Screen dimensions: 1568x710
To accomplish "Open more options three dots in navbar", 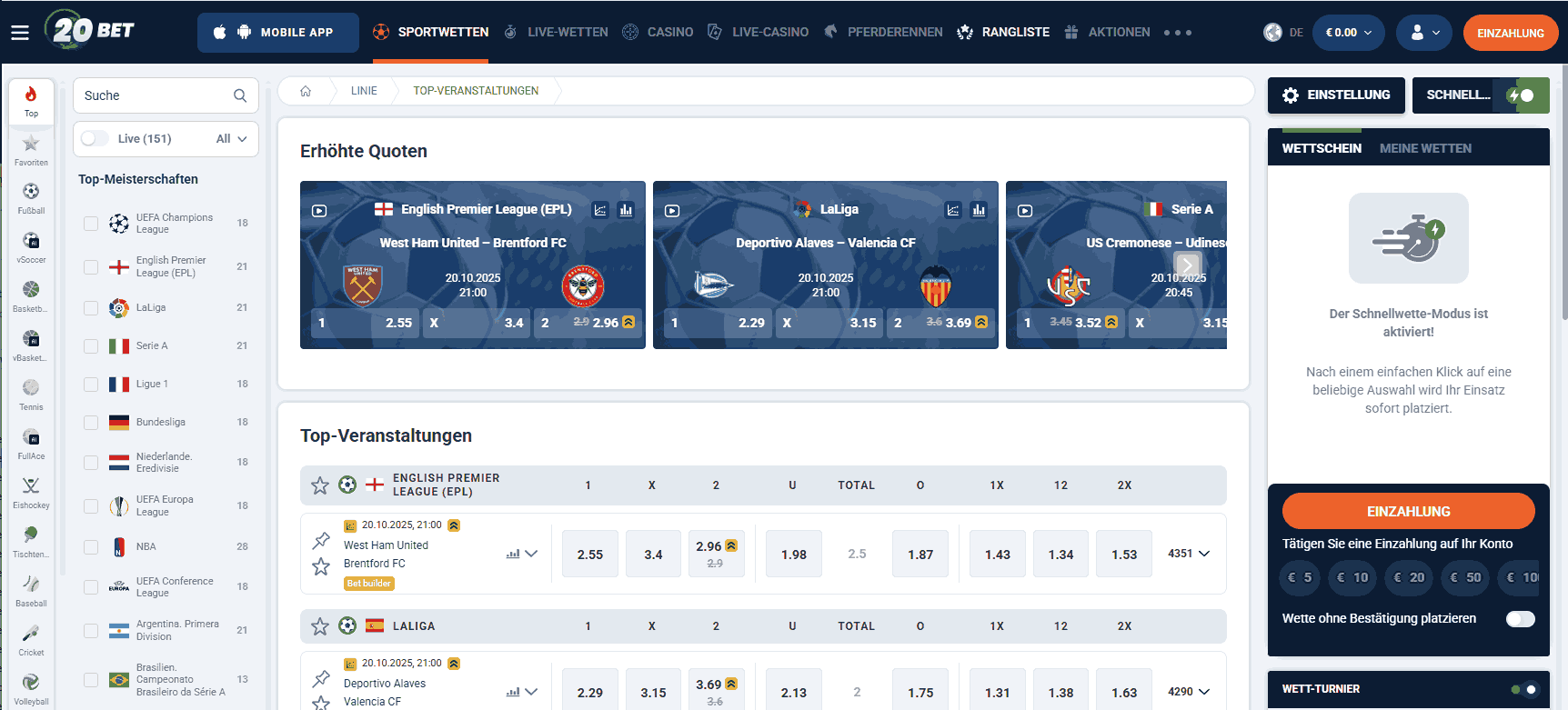I will (1178, 33).
